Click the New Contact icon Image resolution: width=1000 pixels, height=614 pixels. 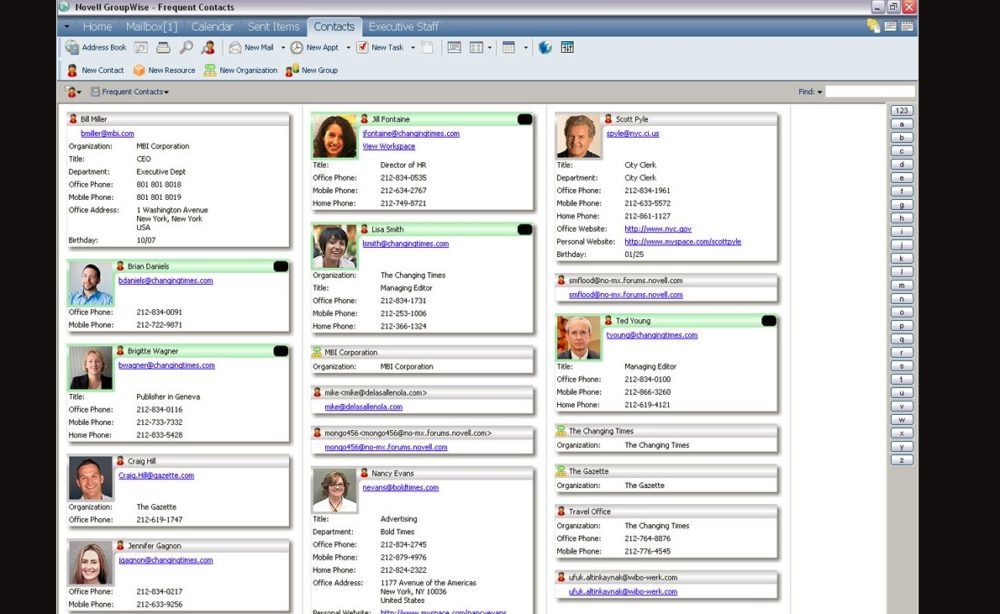tap(96, 70)
